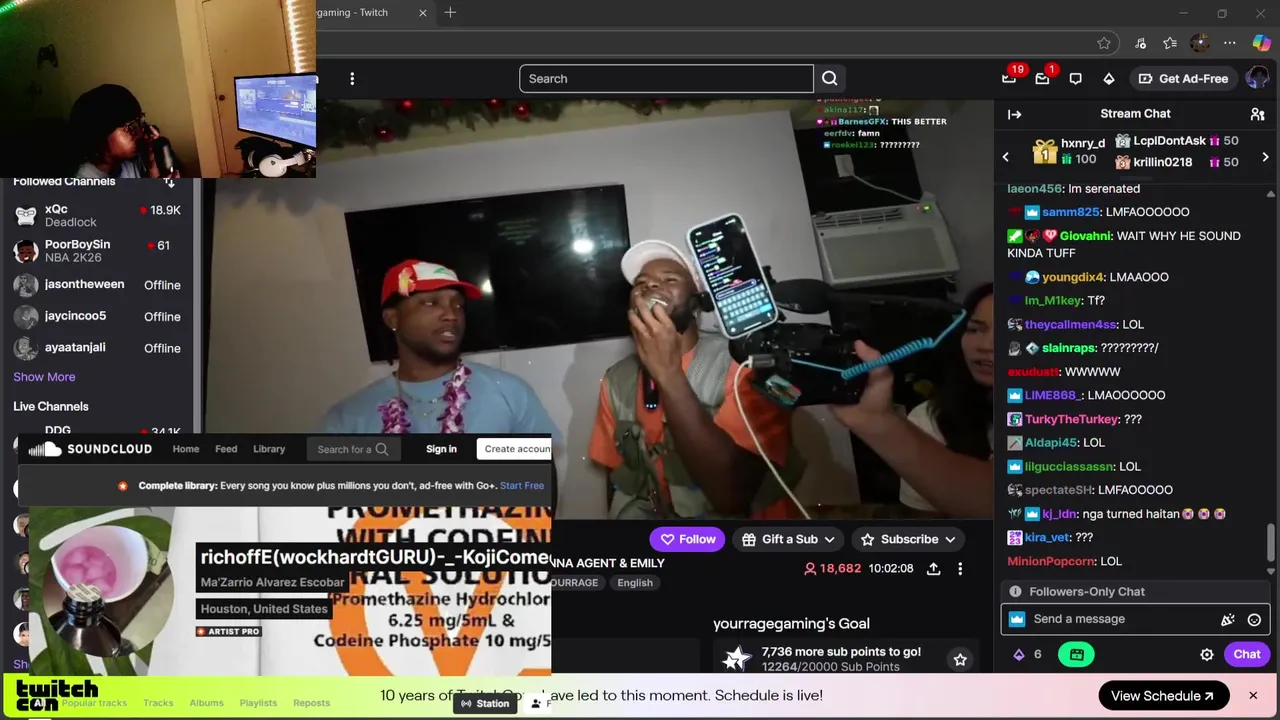This screenshot has height=720, width=1280.
Task: Show previous gift leaderboard entries
Action: (1006, 157)
